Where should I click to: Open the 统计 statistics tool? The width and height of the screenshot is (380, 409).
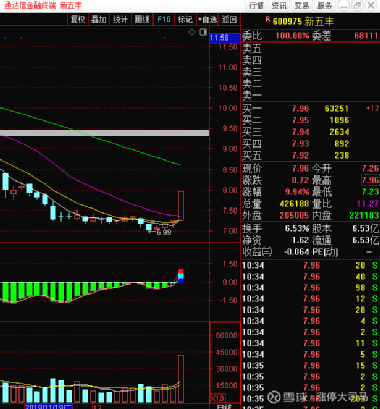tap(120, 19)
